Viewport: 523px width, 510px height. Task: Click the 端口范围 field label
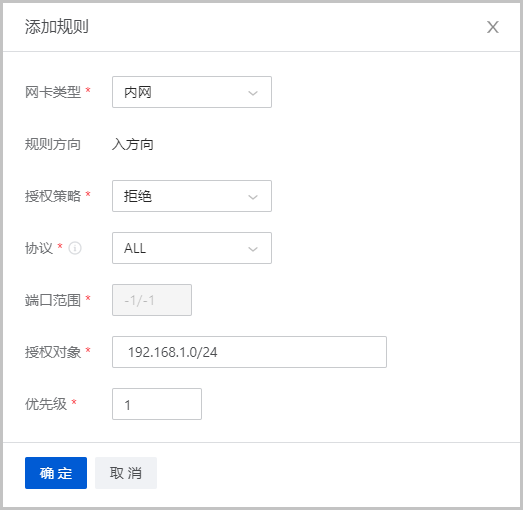point(53,300)
